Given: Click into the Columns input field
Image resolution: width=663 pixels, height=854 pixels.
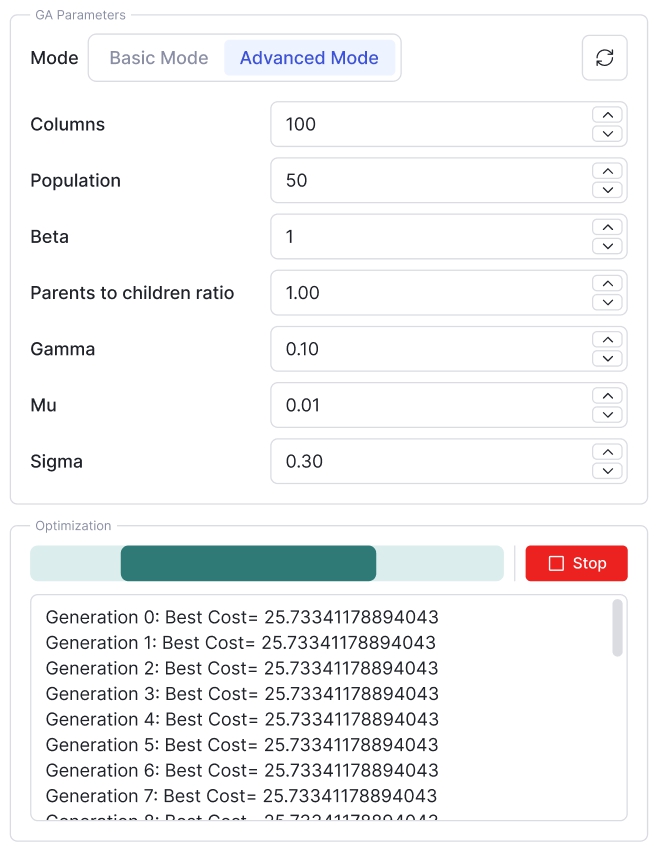Looking at the screenshot, I should pos(430,124).
